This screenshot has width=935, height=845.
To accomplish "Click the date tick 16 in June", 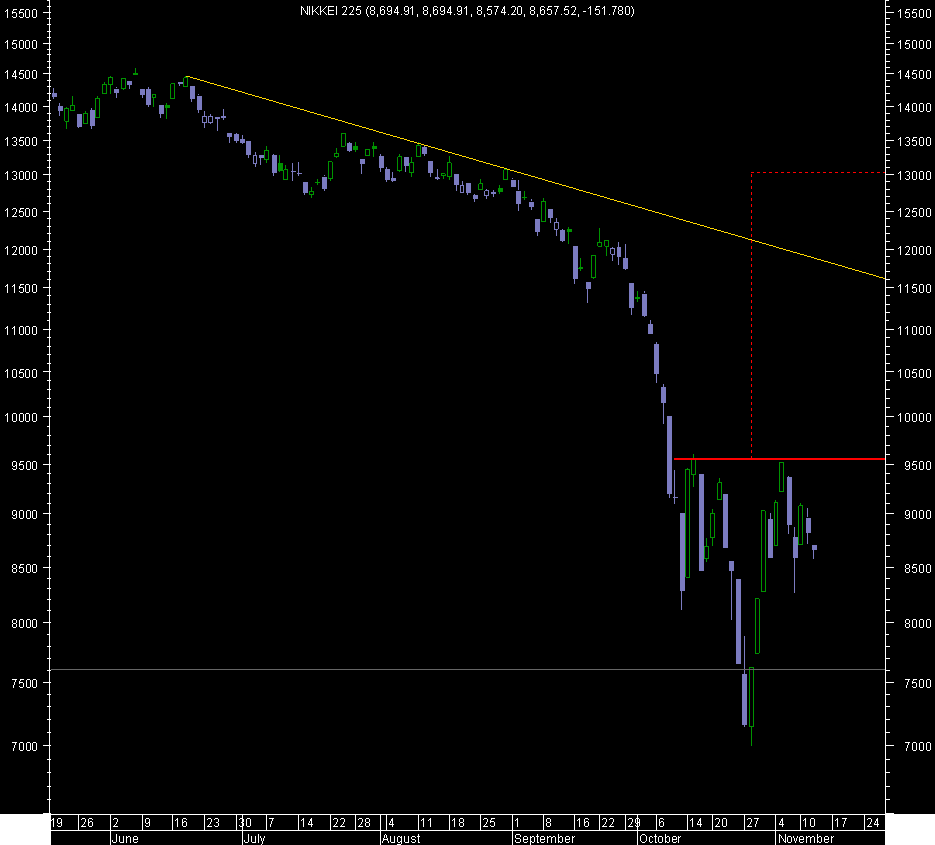I will tap(181, 823).
